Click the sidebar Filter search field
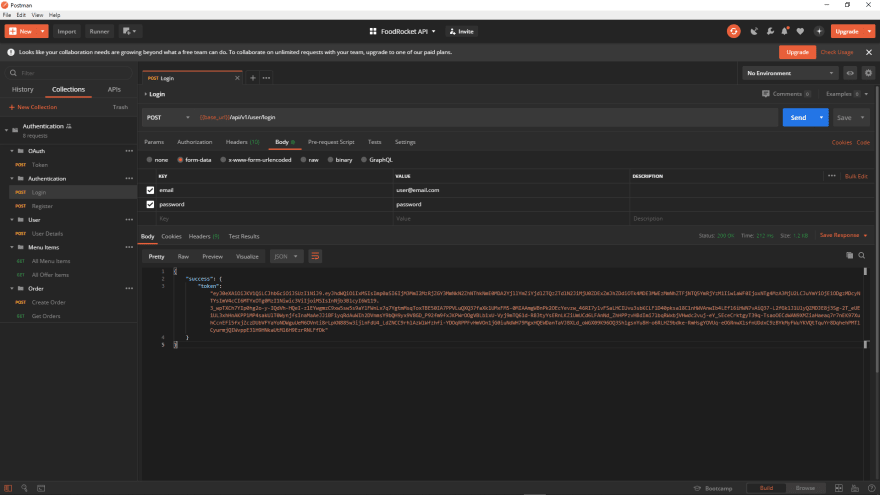 69,73
